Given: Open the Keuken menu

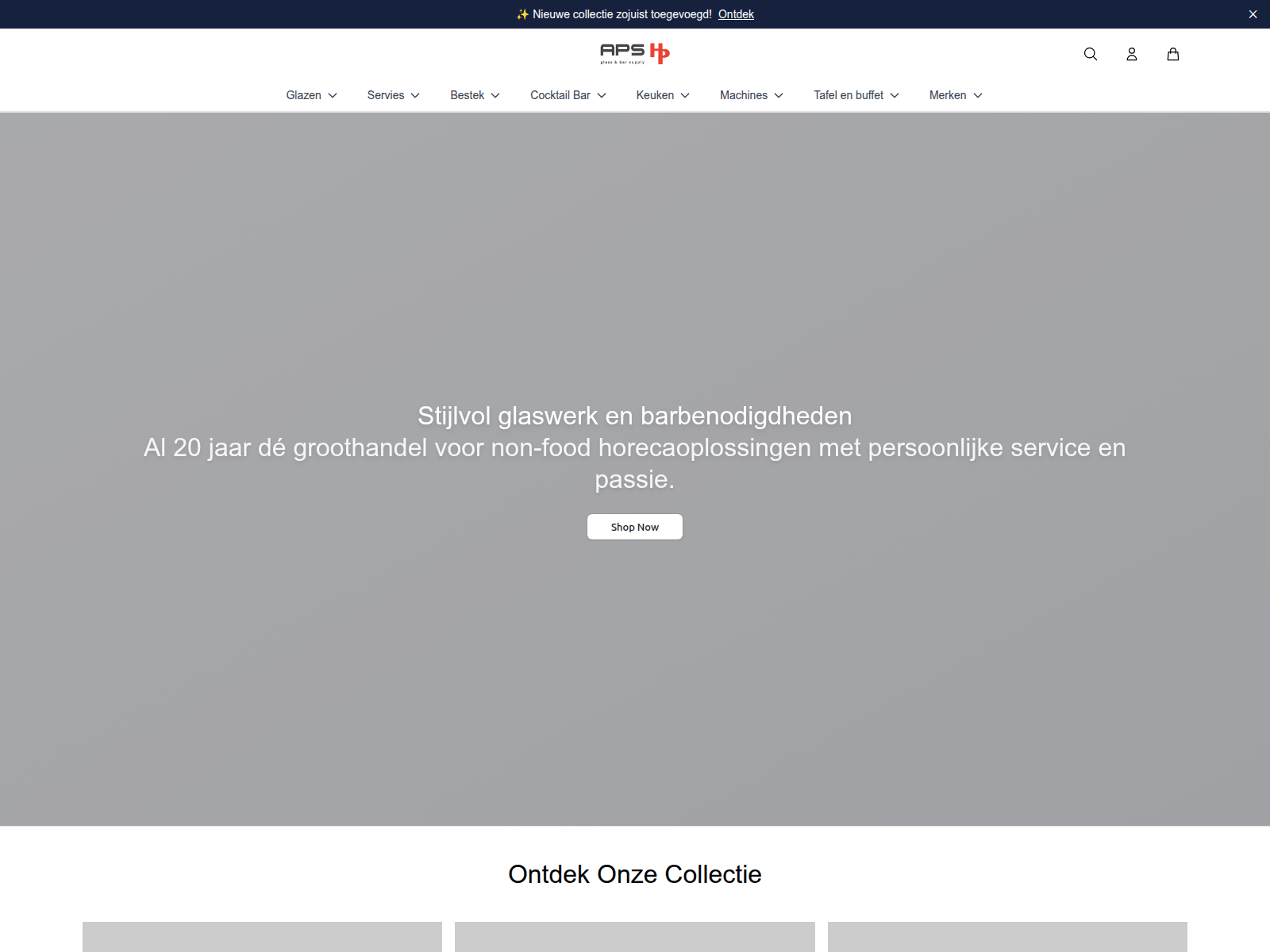Looking at the screenshot, I should (663, 95).
